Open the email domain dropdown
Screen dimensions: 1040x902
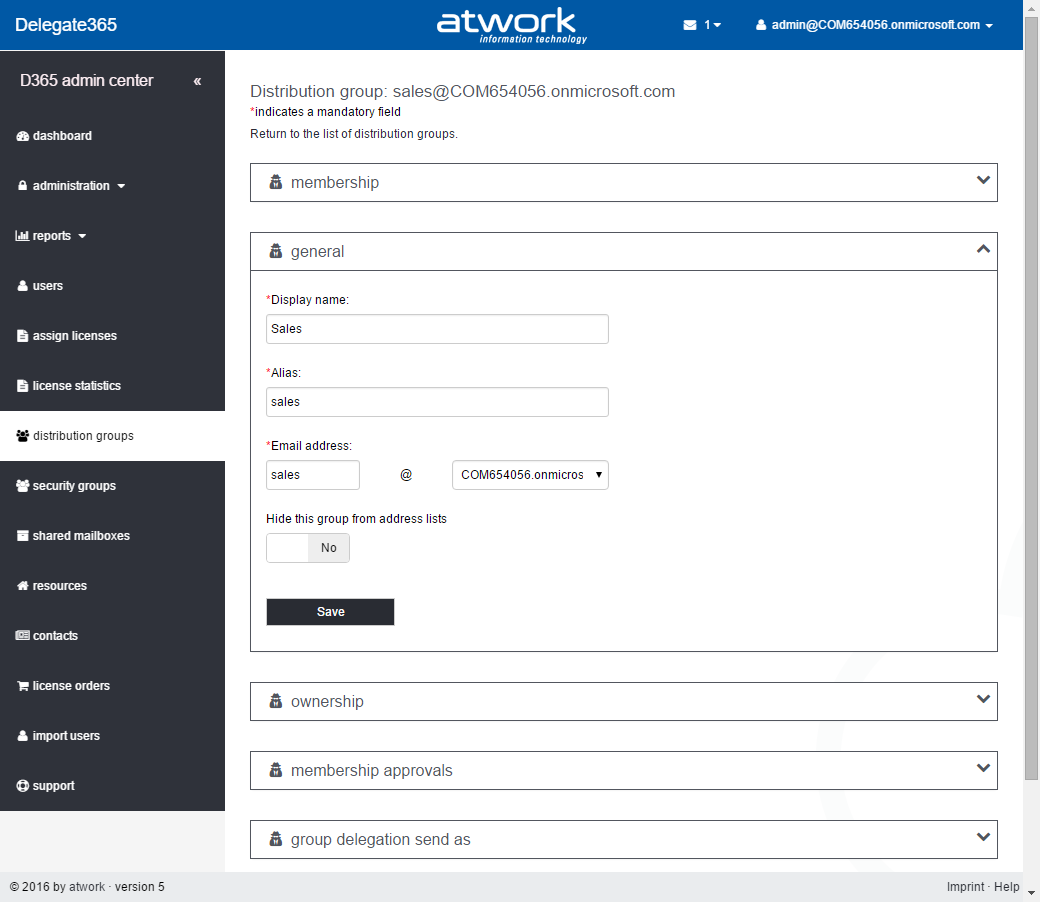point(530,475)
